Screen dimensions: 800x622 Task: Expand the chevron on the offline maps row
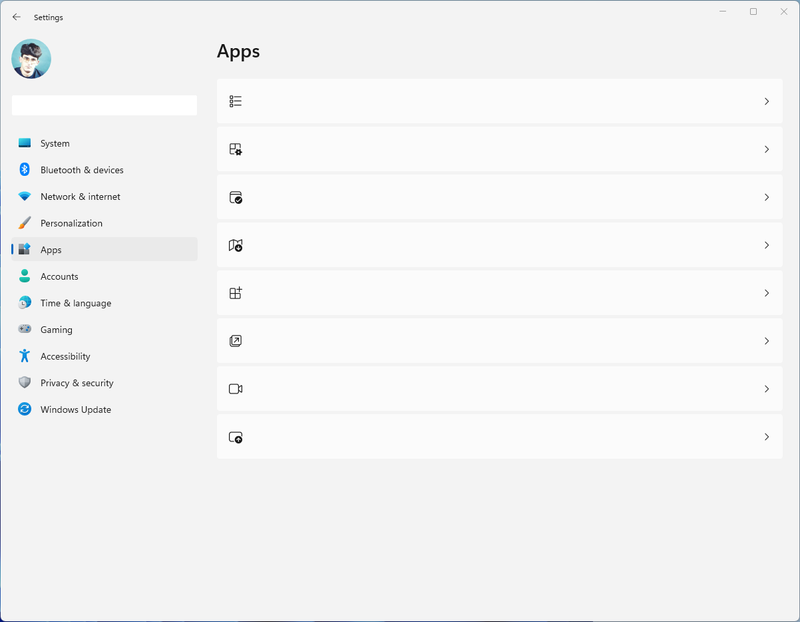pos(767,245)
